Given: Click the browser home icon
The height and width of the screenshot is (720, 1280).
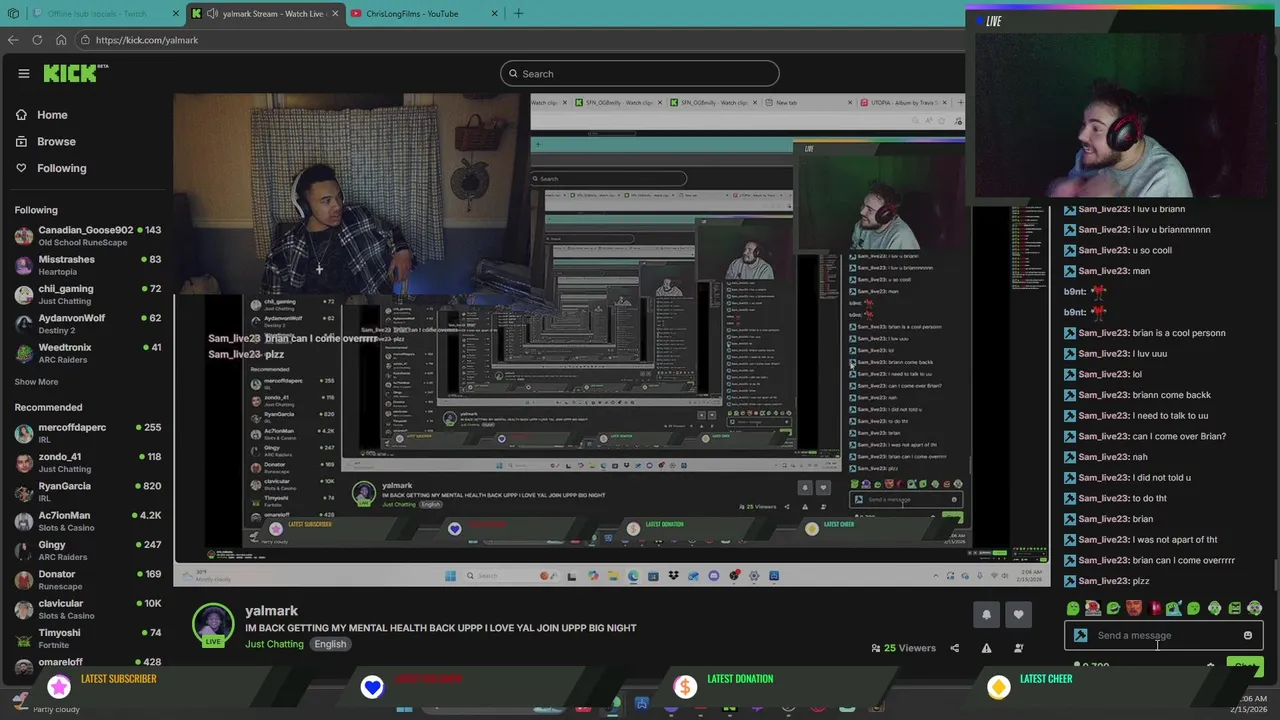Looking at the screenshot, I should (x=61, y=40).
